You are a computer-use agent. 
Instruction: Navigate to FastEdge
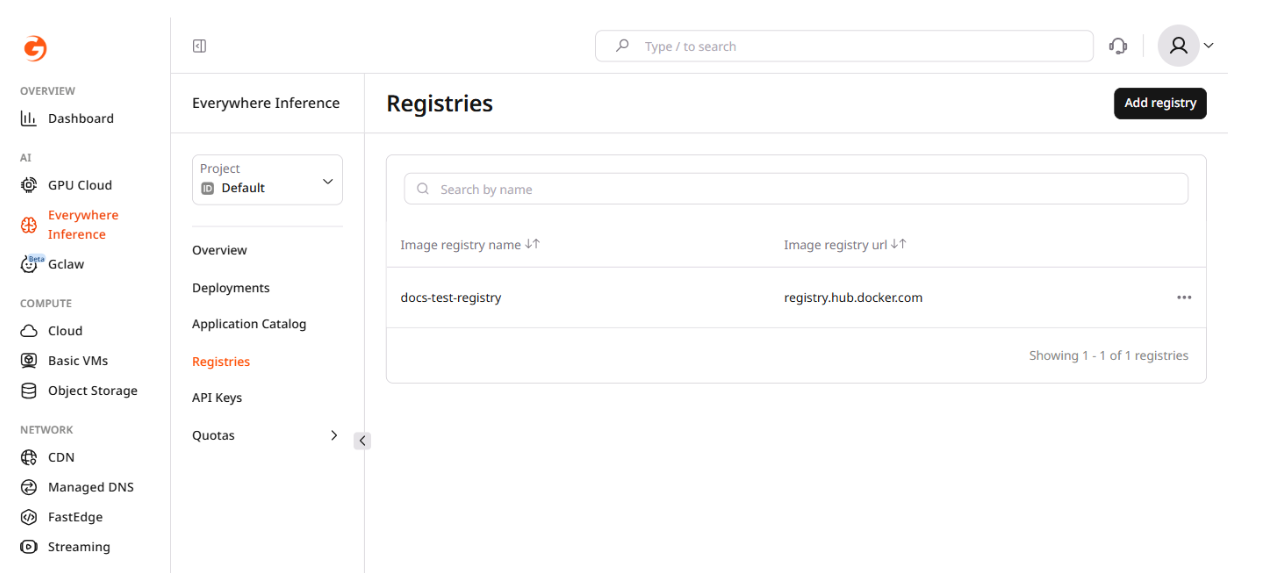coord(75,517)
